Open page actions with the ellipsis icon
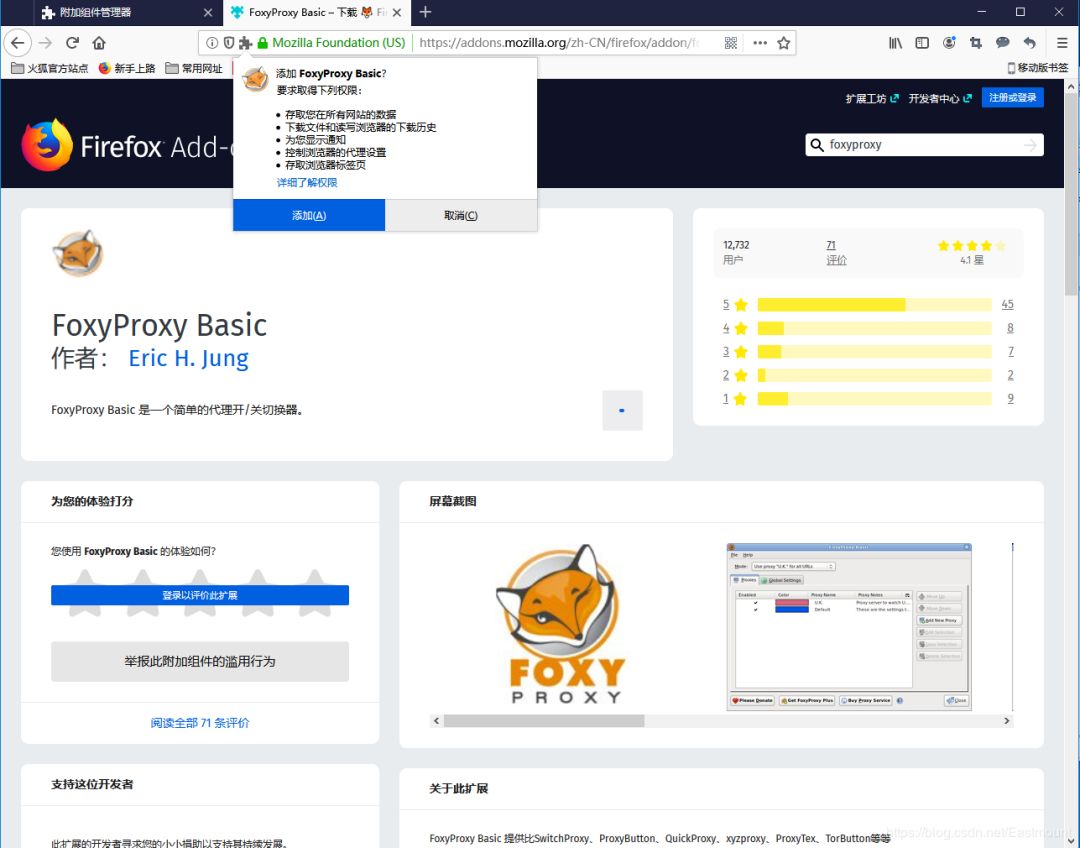This screenshot has height=848, width=1080. [758, 43]
